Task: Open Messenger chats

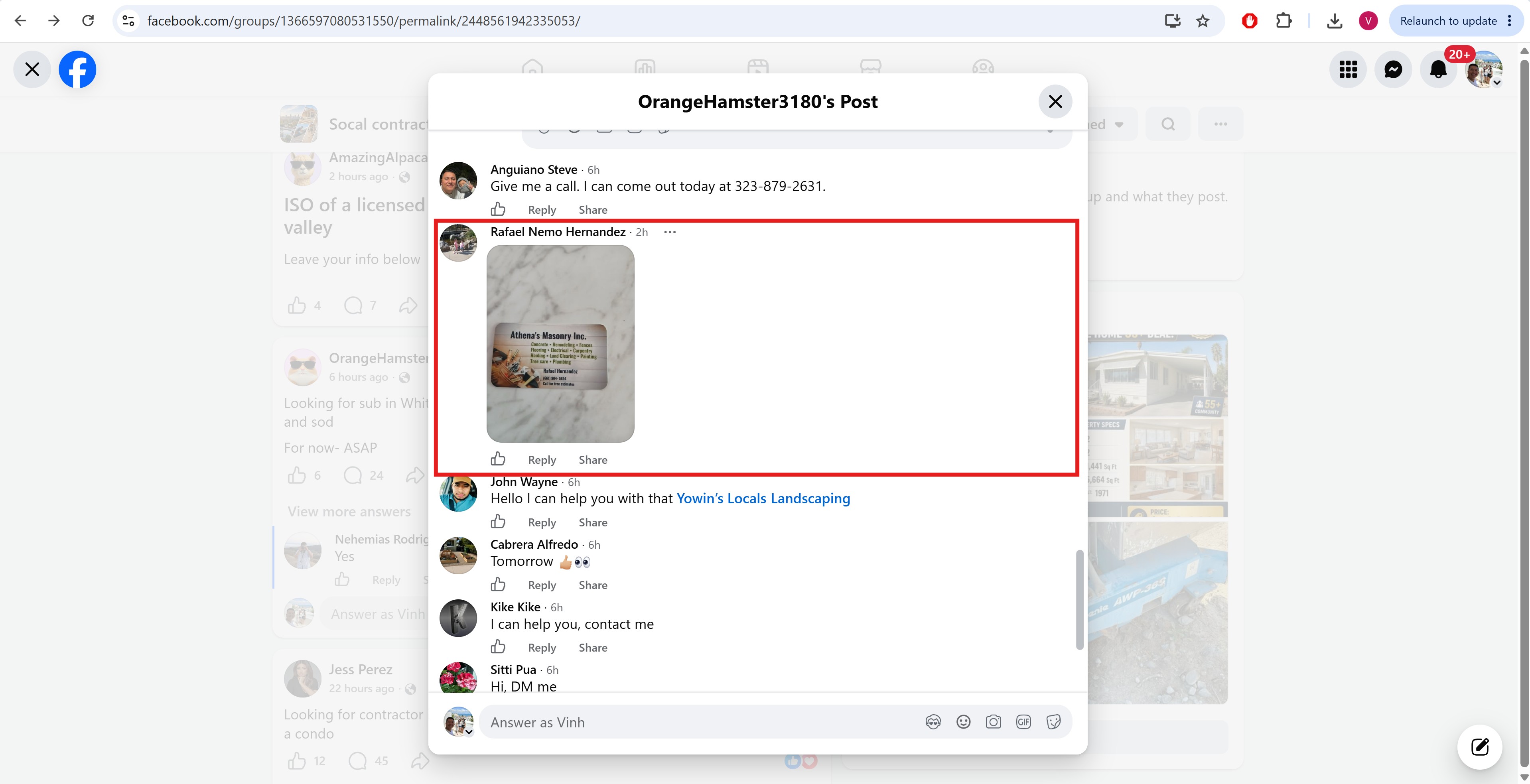Action: [1394, 69]
